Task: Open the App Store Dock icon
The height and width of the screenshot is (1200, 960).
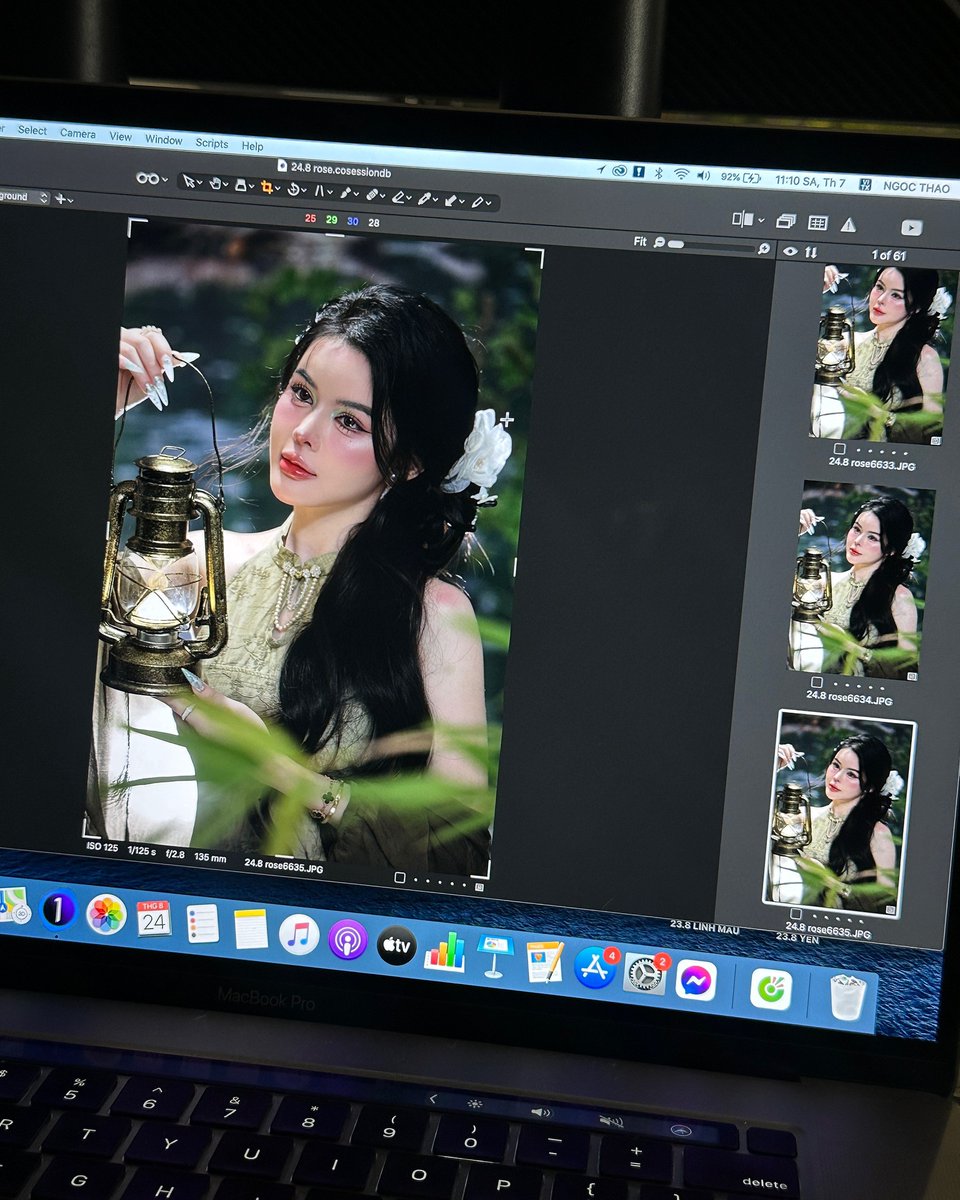Action: (x=596, y=968)
